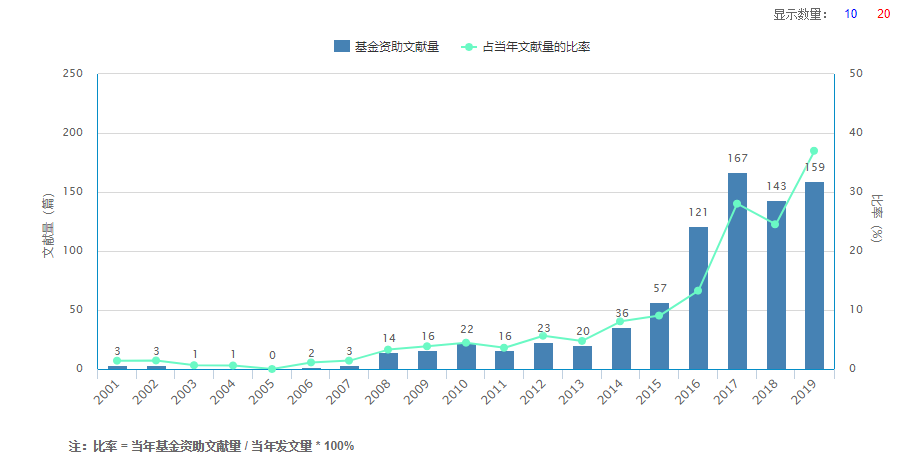Select the 2016 bar labeled 121
Screen dimensions: 904x469
[x=698, y=298]
